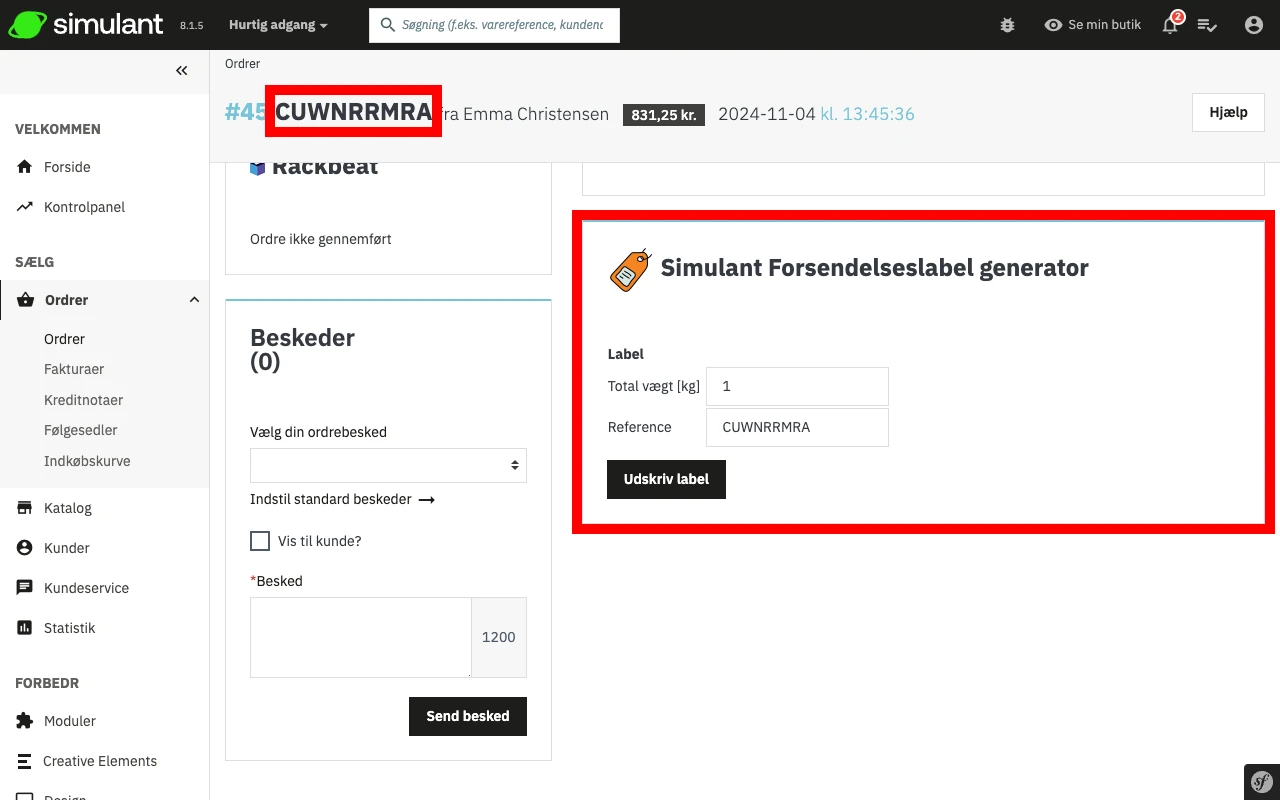The width and height of the screenshot is (1280, 800).
Task: Open Kundeservice in the sidebar
Action: coord(85,588)
